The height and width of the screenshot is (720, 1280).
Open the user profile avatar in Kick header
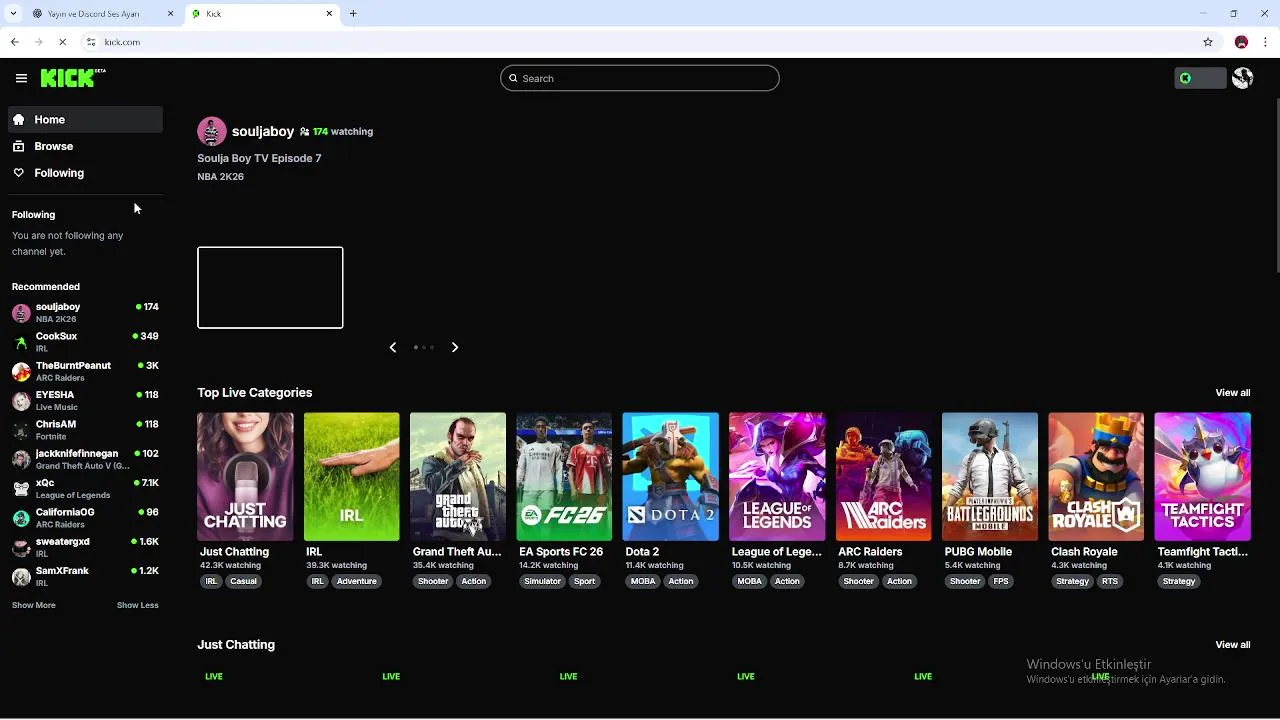click(1243, 78)
